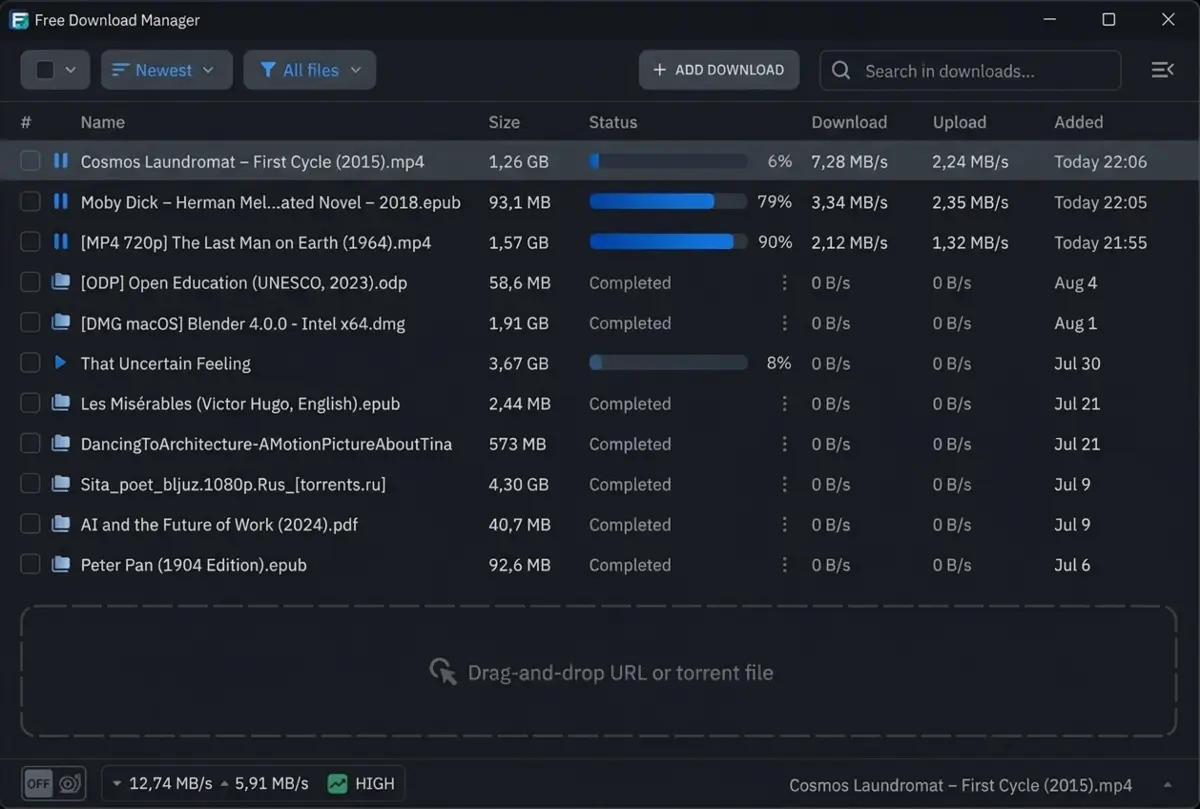This screenshot has width=1200, height=809.
Task: Tick the checkbox for Cosmos Laundromat
Action: click(x=31, y=161)
